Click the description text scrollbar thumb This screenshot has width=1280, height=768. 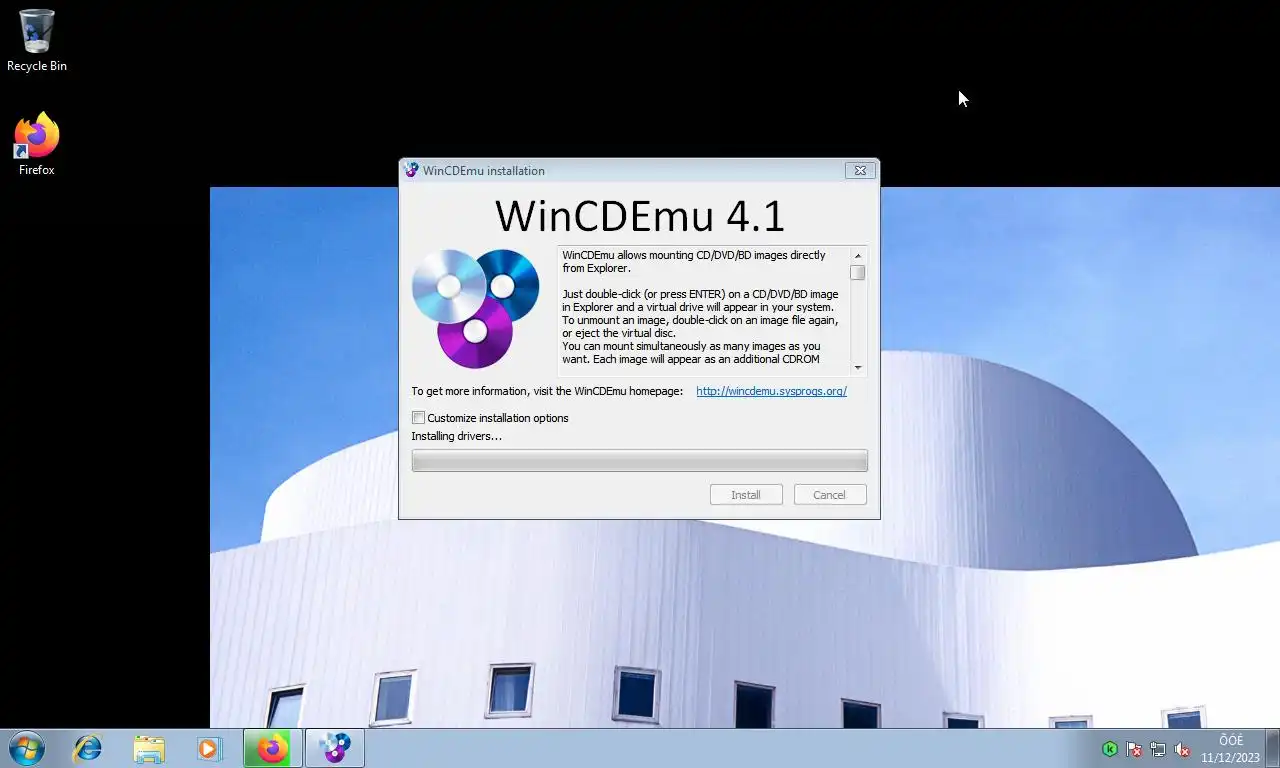[x=857, y=273]
